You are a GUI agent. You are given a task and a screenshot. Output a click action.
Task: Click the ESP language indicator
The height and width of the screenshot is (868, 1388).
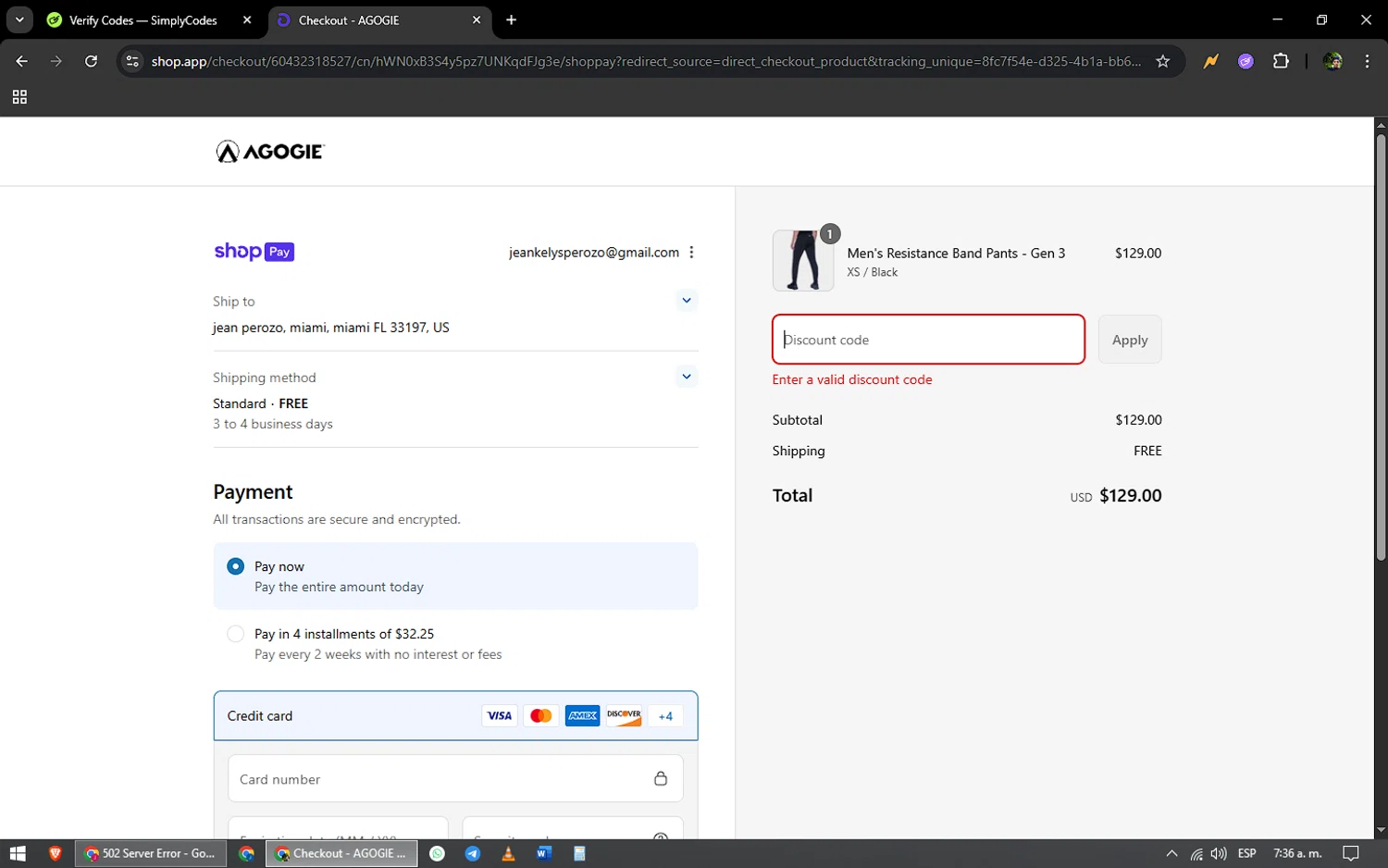click(x=1246, y=853)
